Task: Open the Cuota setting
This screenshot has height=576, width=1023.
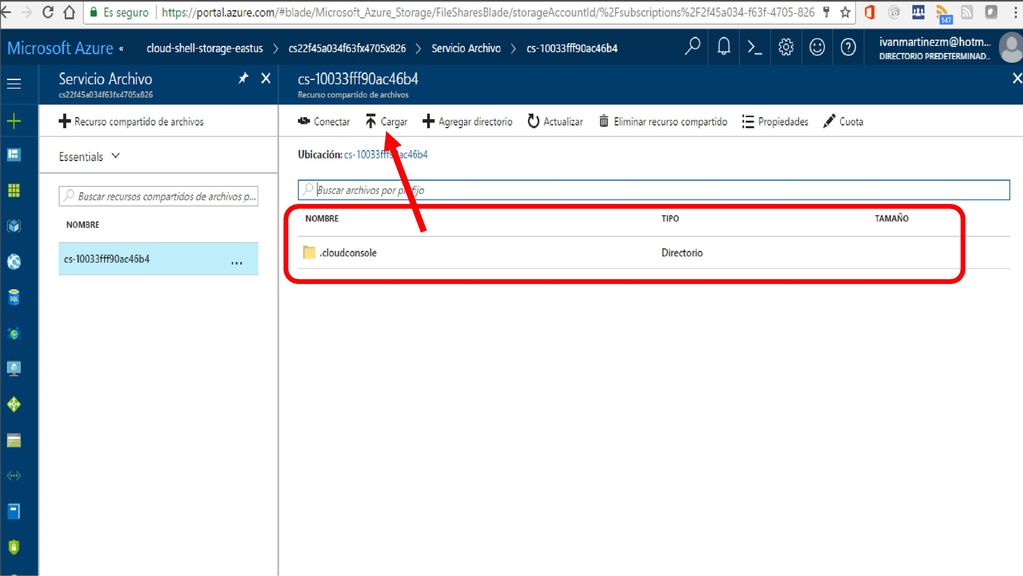Action: click(843, 121)
